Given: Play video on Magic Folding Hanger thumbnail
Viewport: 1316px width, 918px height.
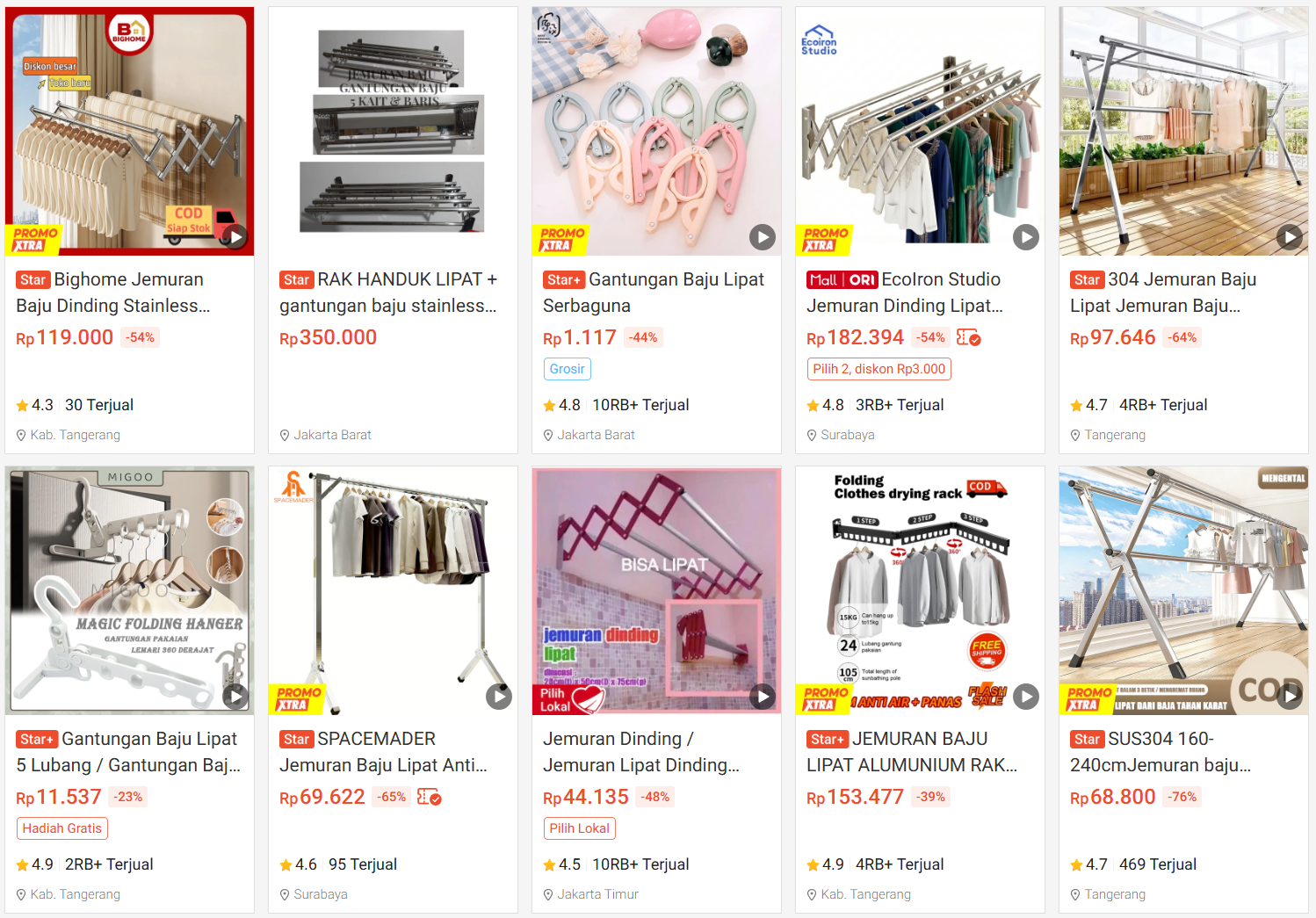Looking at the screenshot, I should [x=235, y=697].
